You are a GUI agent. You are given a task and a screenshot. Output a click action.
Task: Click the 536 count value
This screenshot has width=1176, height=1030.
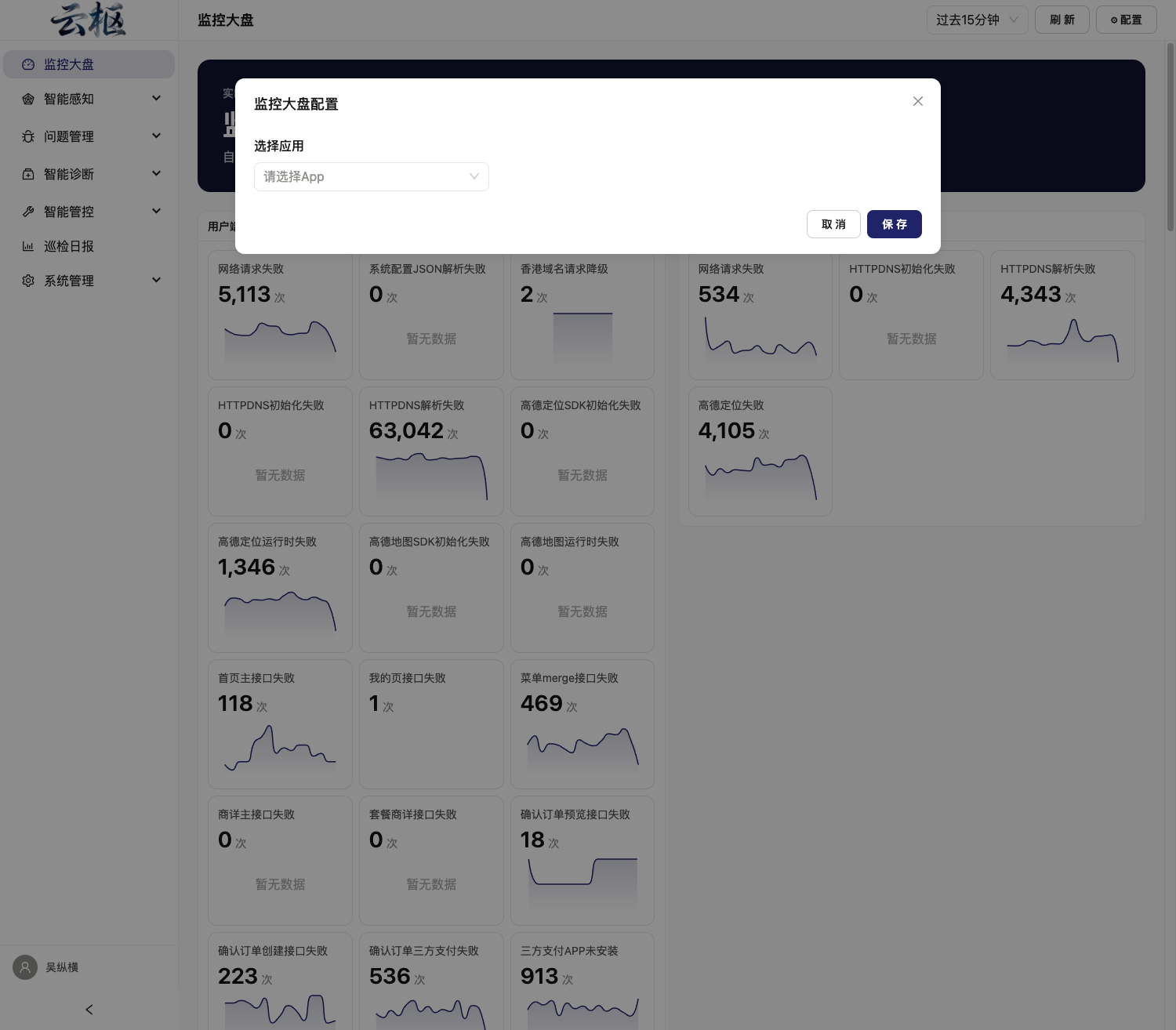coord(390,976)
